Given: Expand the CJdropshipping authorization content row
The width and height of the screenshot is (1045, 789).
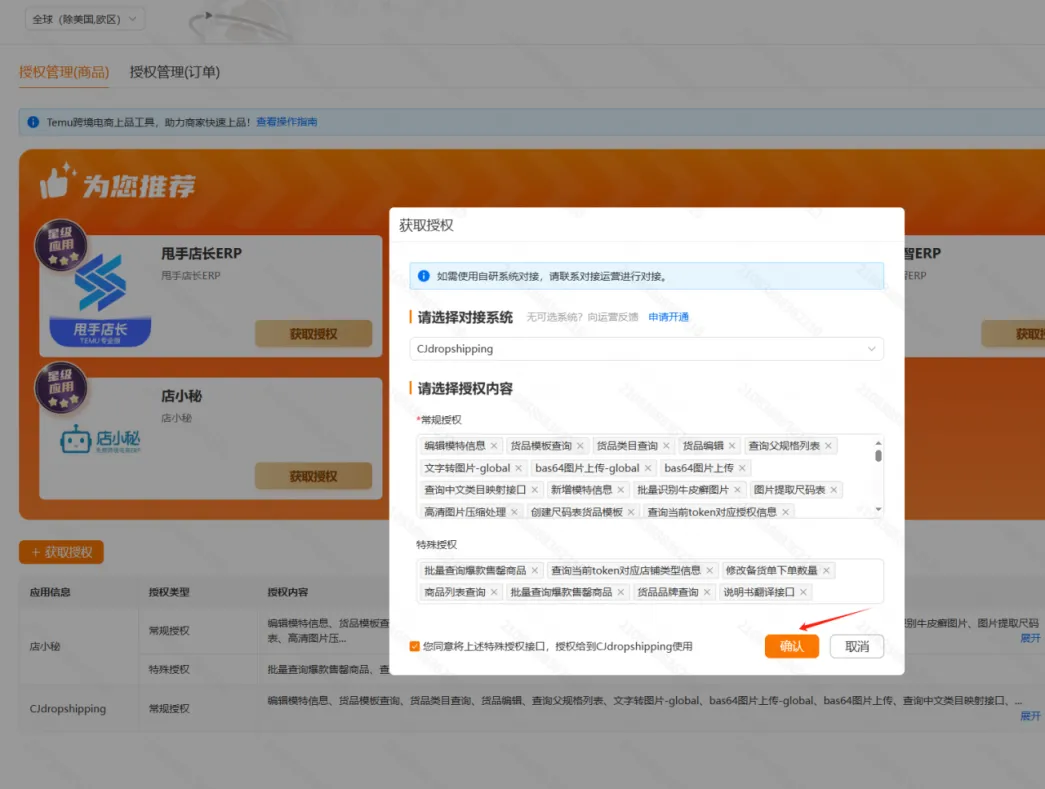Looking at the screenshot, I should coord(1030,716).
